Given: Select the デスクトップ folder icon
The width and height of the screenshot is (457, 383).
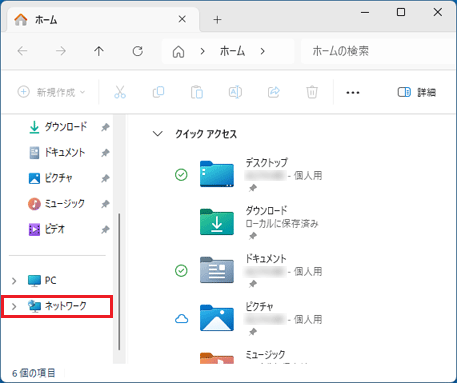Looking at the screenshot, I should coord(217,174).
